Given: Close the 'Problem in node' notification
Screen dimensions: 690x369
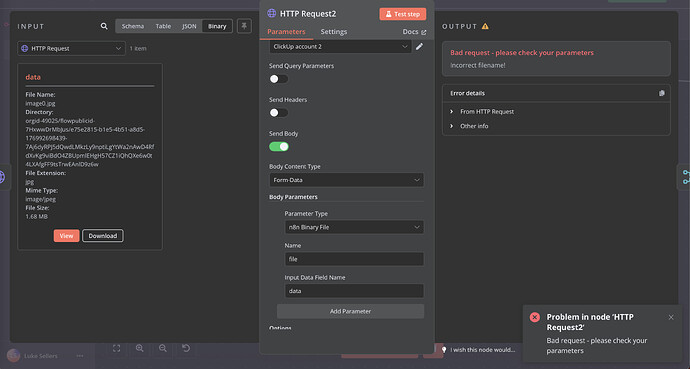Looking at the screenshot, I should pos(671,317).
